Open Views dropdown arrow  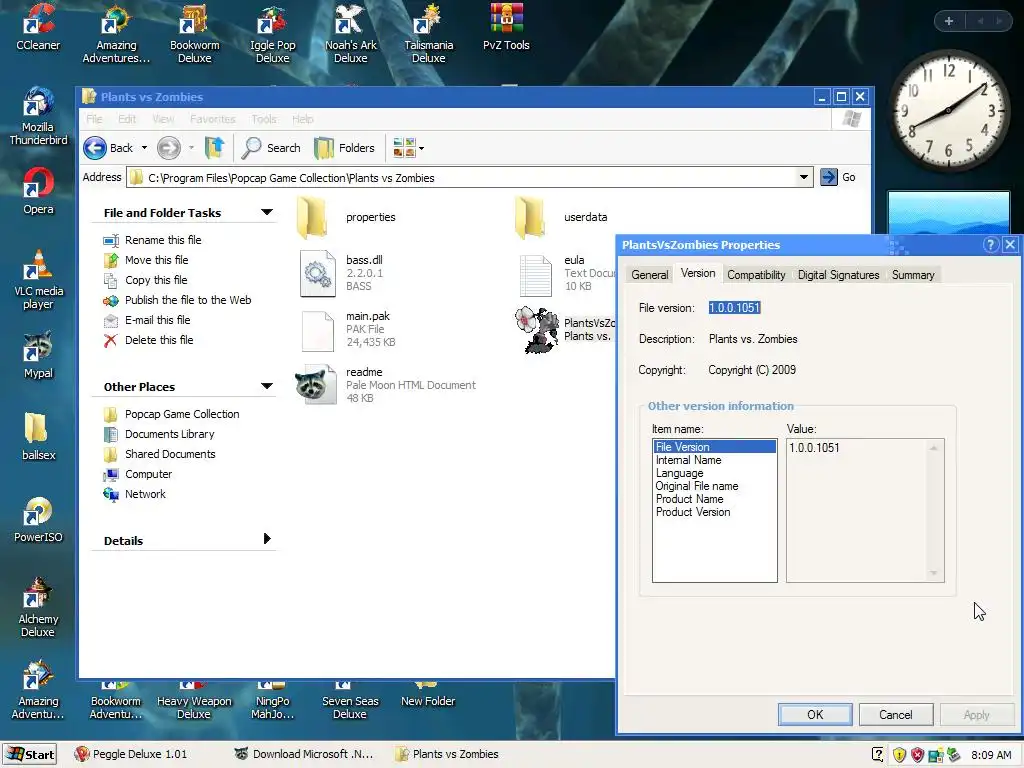[x=421, y=148]
